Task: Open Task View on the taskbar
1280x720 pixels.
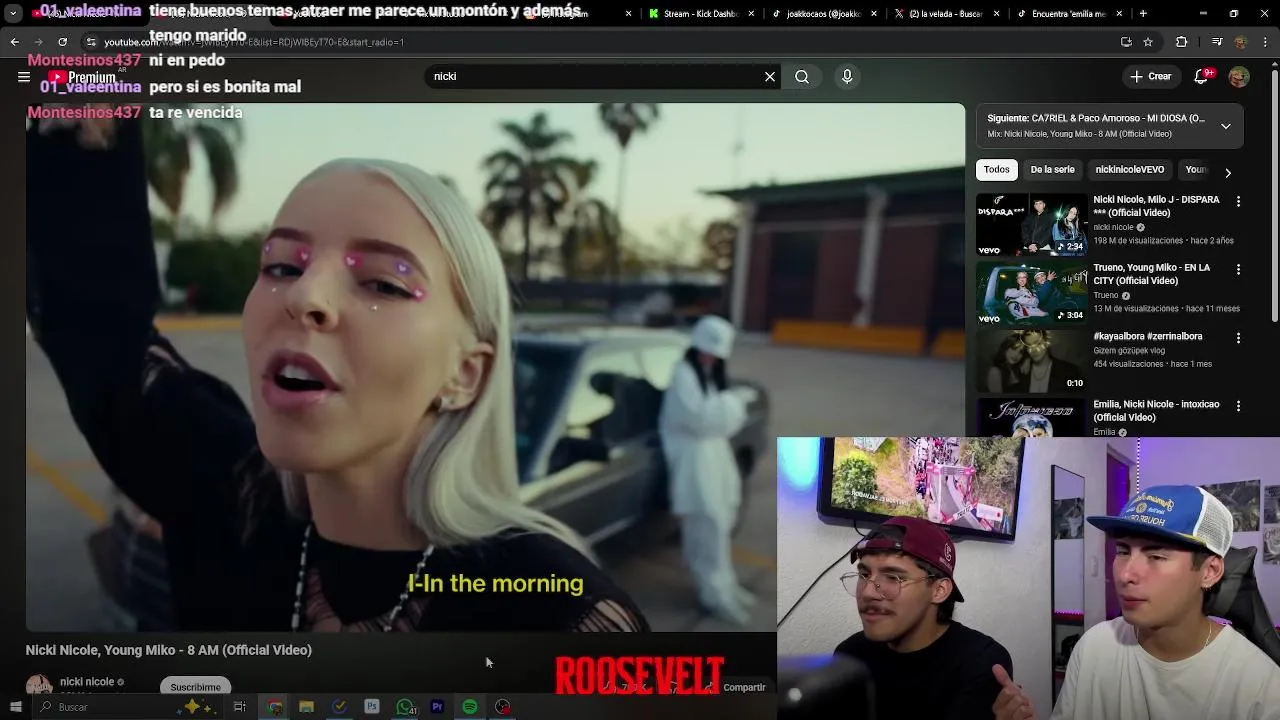Action: pyautogui.click(x=239, y=707)
